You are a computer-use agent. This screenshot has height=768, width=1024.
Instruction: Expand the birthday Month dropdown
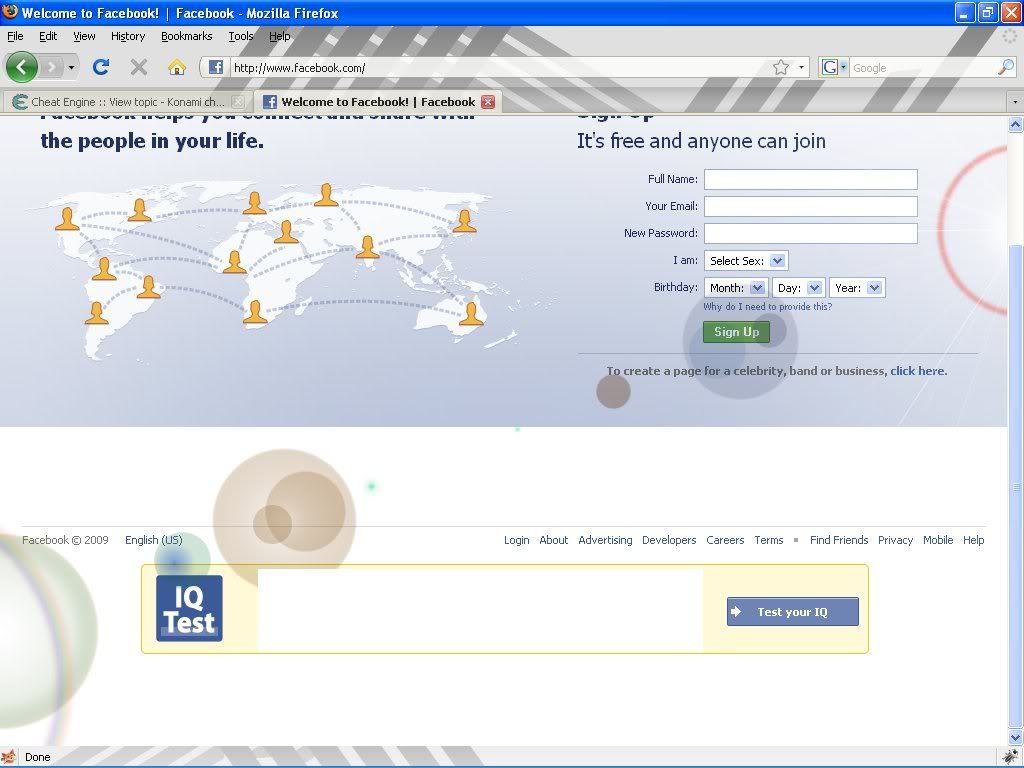coord(737,288)
